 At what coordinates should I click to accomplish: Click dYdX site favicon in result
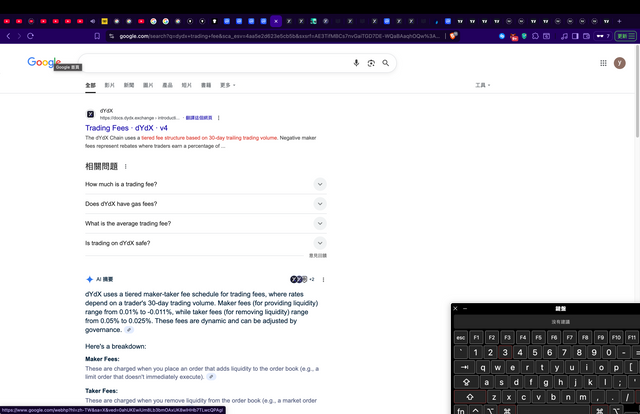[91, 114]
